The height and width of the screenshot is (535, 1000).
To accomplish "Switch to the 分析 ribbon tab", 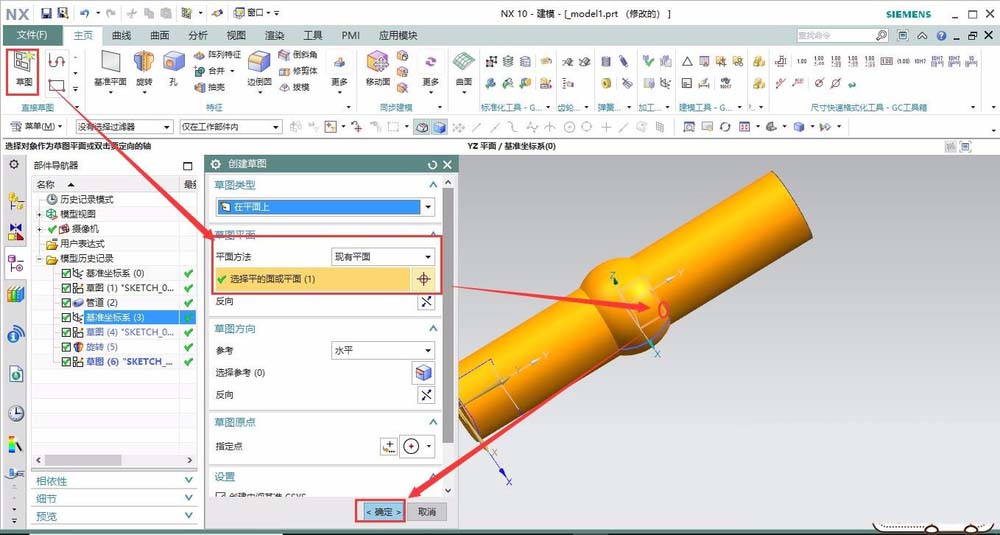I will (x=198, y=36).
